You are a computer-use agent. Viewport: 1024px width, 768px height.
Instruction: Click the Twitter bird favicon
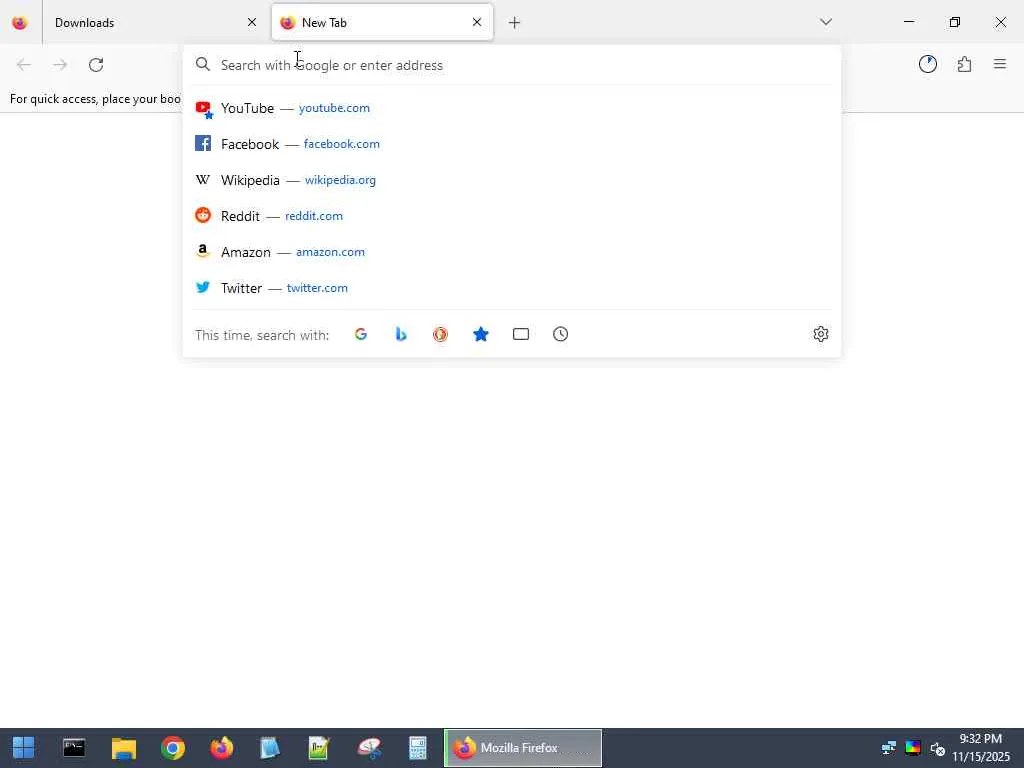(x=203, y=287)
